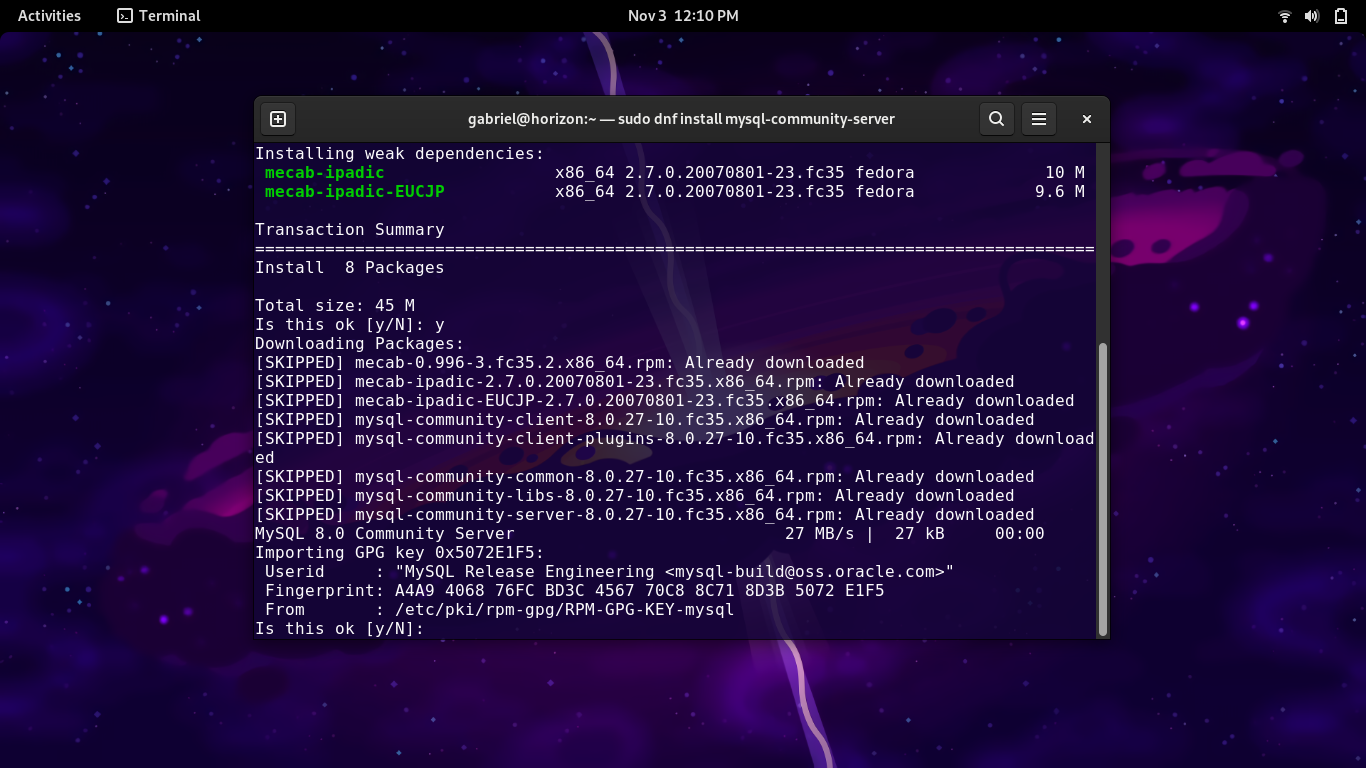Click the terminal's vertical scrollbar thumb
This screenshot has height=768, width=1366.
[1102, 488]
